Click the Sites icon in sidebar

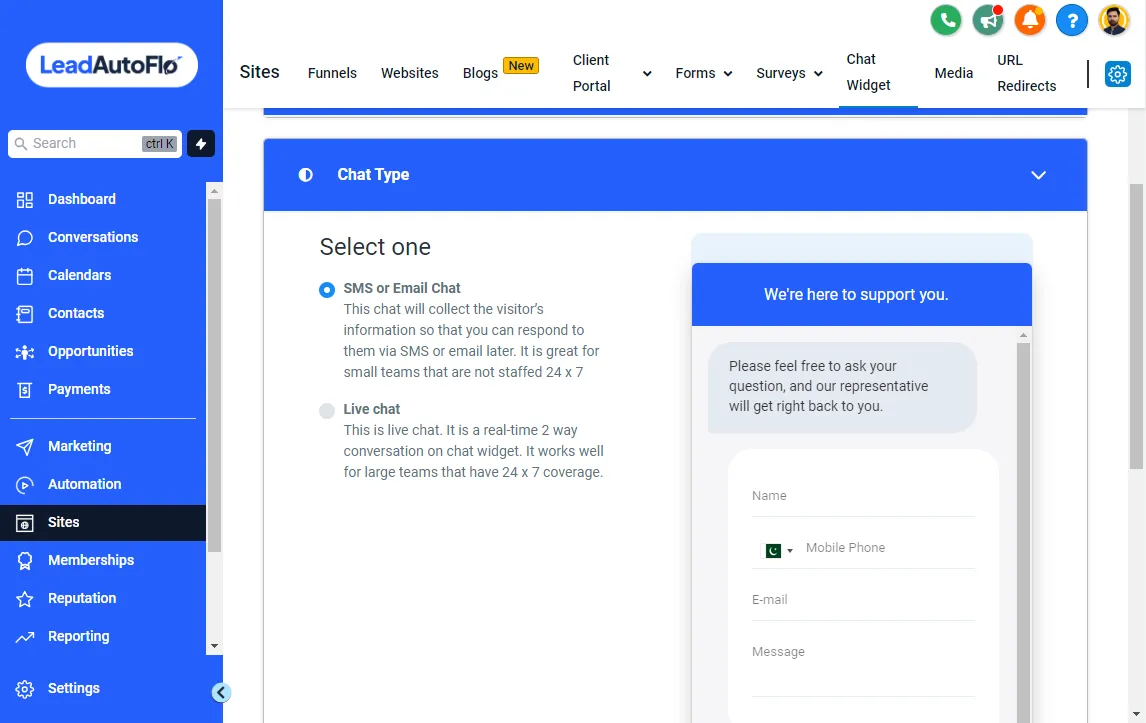coord(25,523)
